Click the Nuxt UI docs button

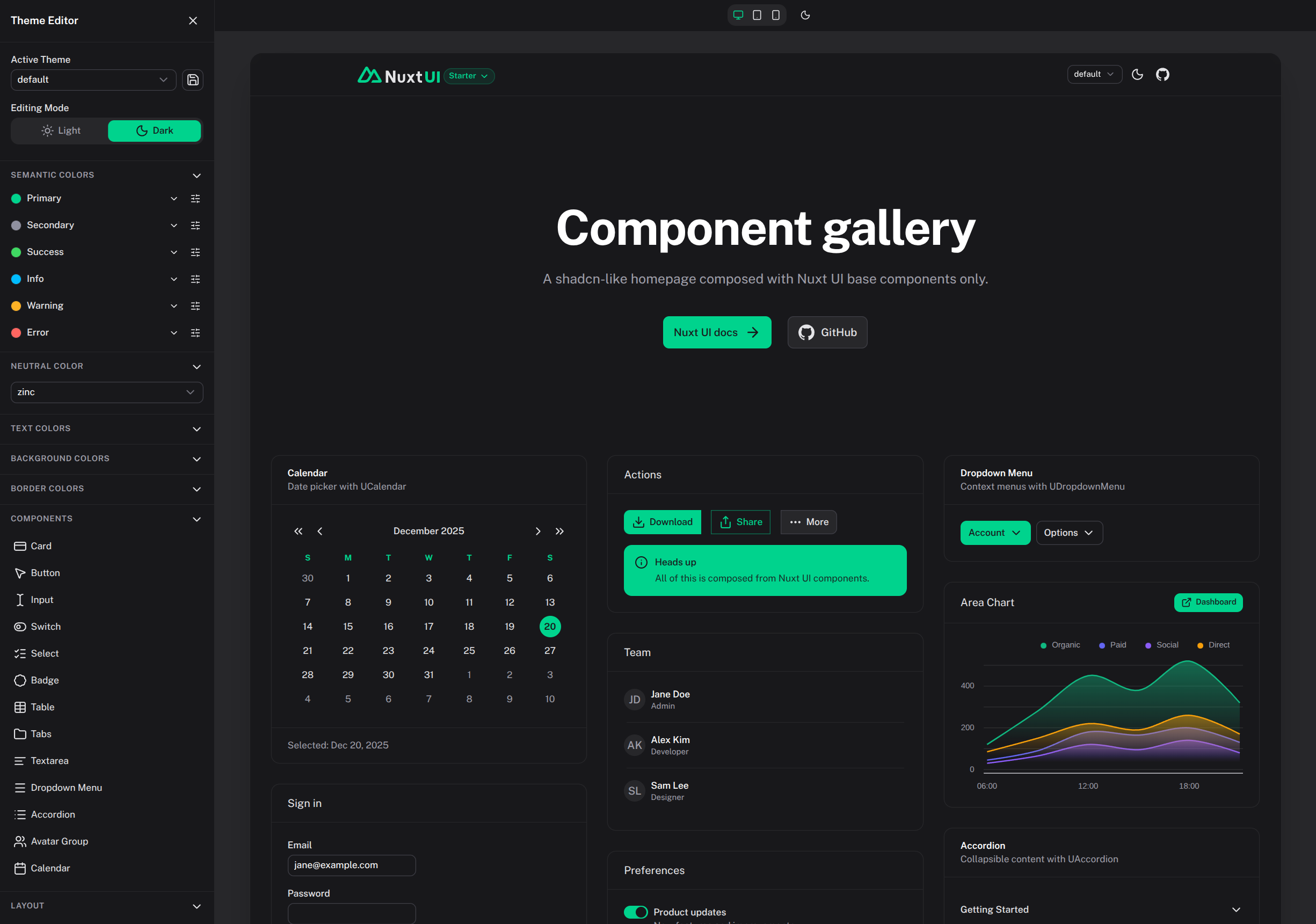pyautogui.click(x=716, y=332)
